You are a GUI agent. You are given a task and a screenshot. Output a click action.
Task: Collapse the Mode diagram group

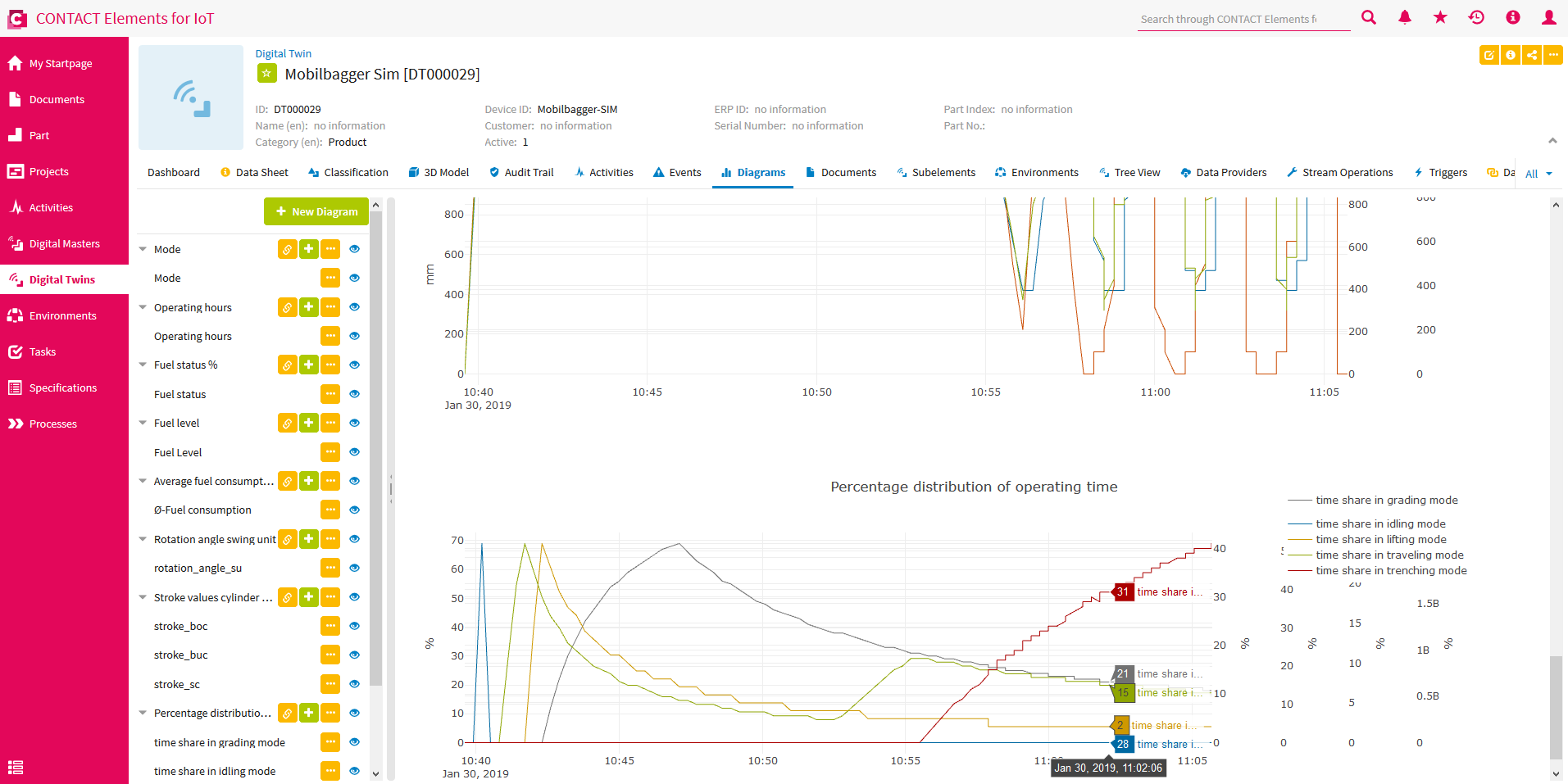143,249
